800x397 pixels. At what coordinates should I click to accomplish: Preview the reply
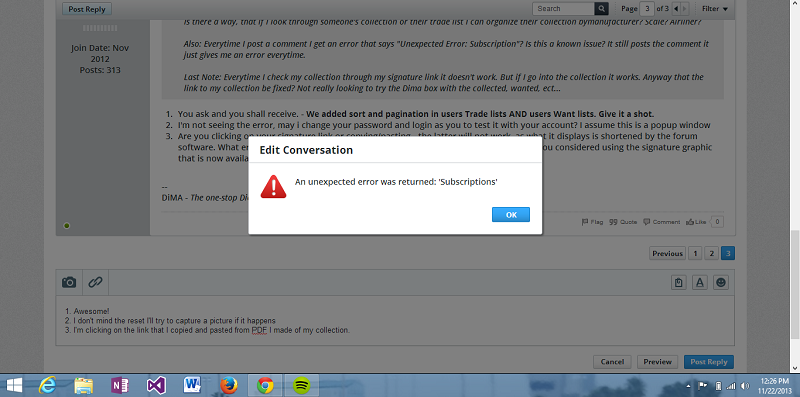coord(657,362)
